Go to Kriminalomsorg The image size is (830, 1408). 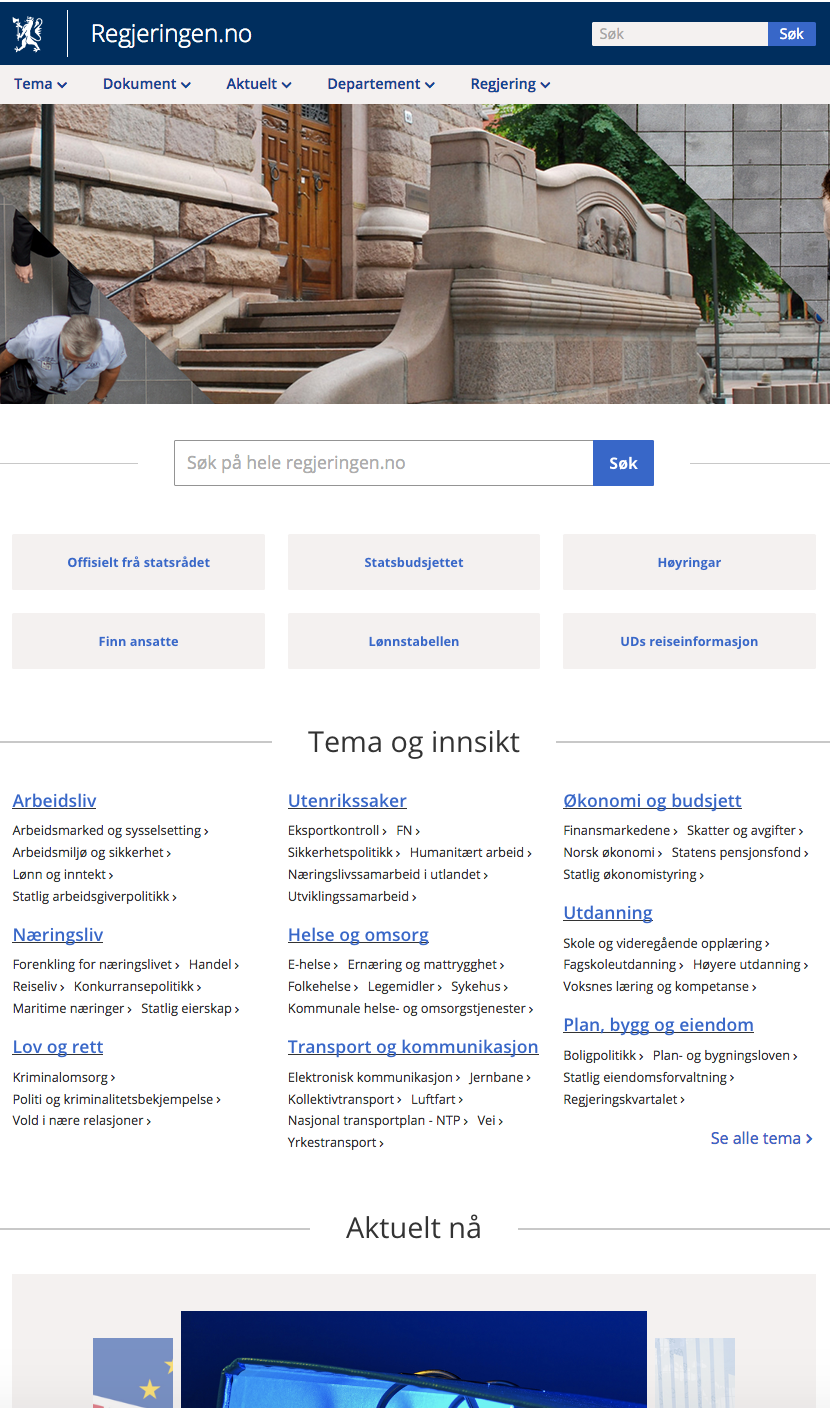point(64,1077)
